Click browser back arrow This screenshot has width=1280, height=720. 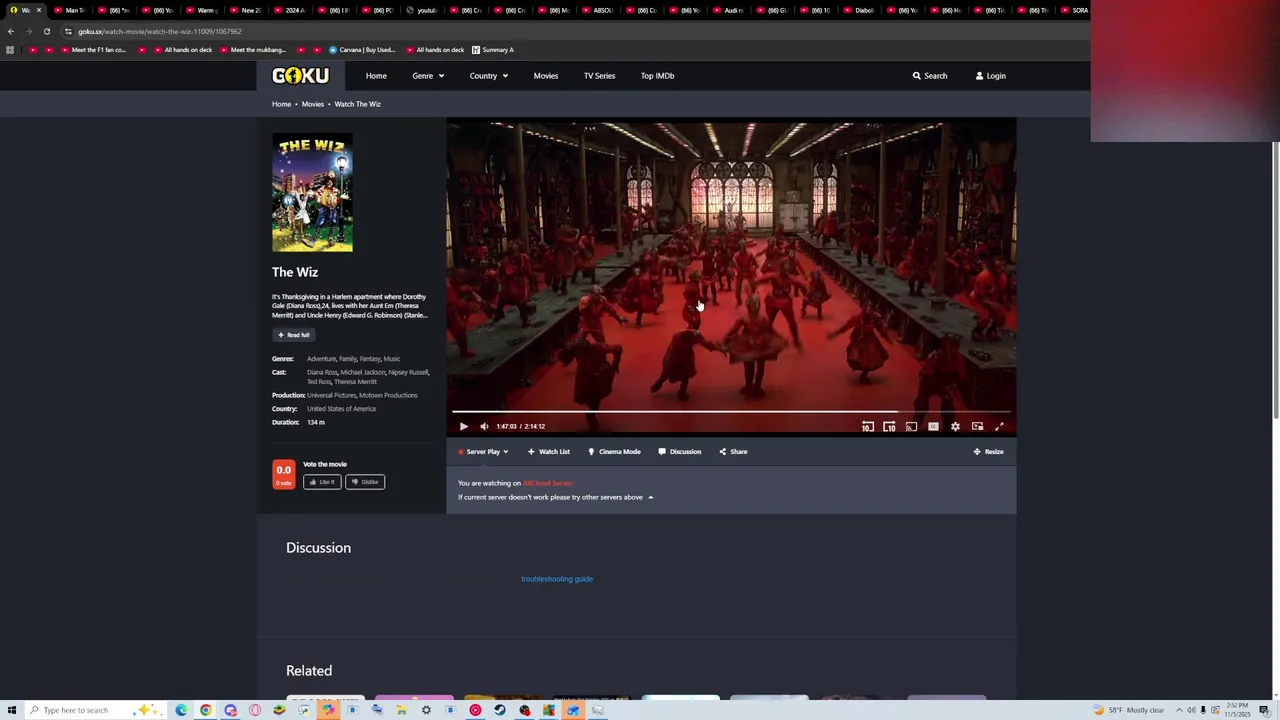point(11,31)
